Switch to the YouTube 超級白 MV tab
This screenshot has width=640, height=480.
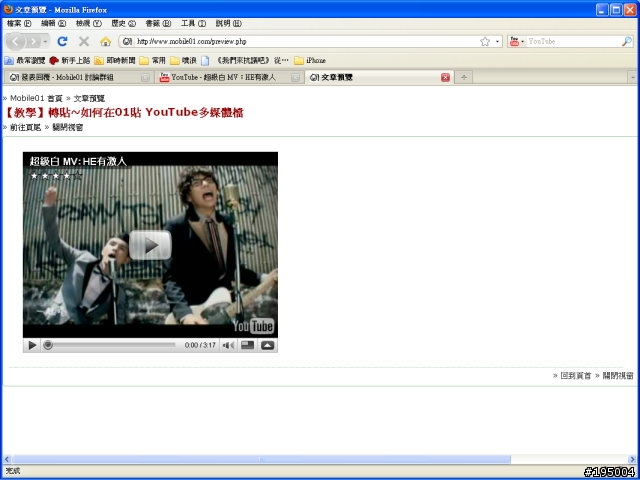pos(230,77)
